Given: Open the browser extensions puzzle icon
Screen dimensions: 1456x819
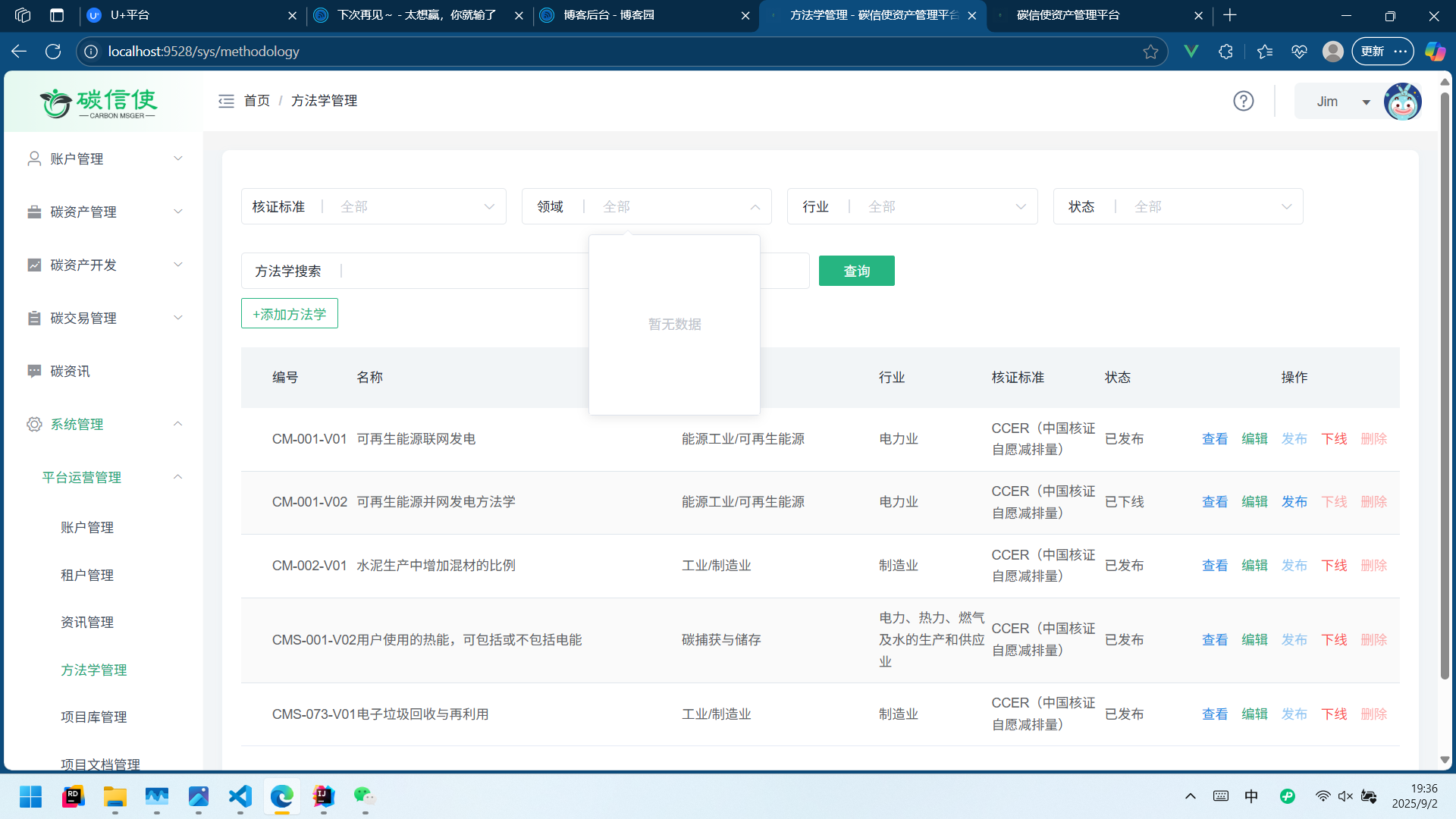Looking at the screenshot, I should pos(1225,52).
